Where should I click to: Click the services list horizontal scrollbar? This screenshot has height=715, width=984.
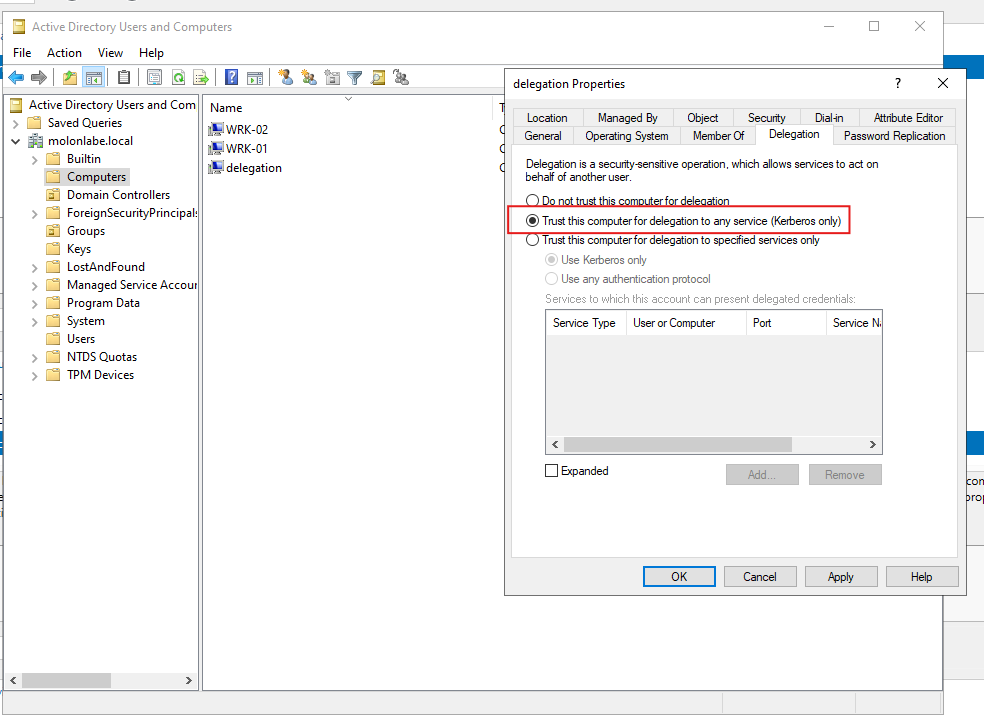677,445
